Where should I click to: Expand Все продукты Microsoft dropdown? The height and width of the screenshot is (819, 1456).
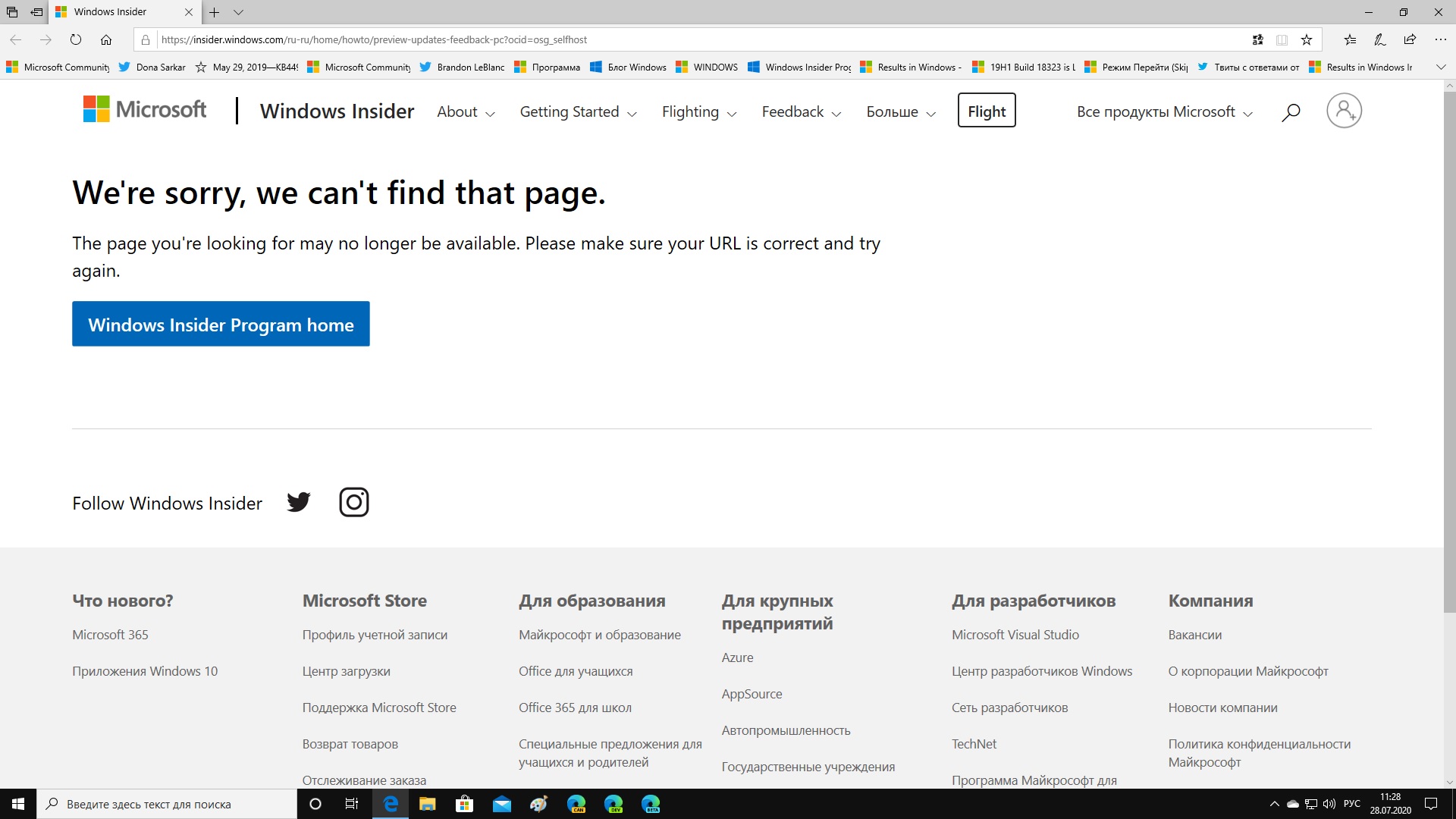(x=1165, y=112)
